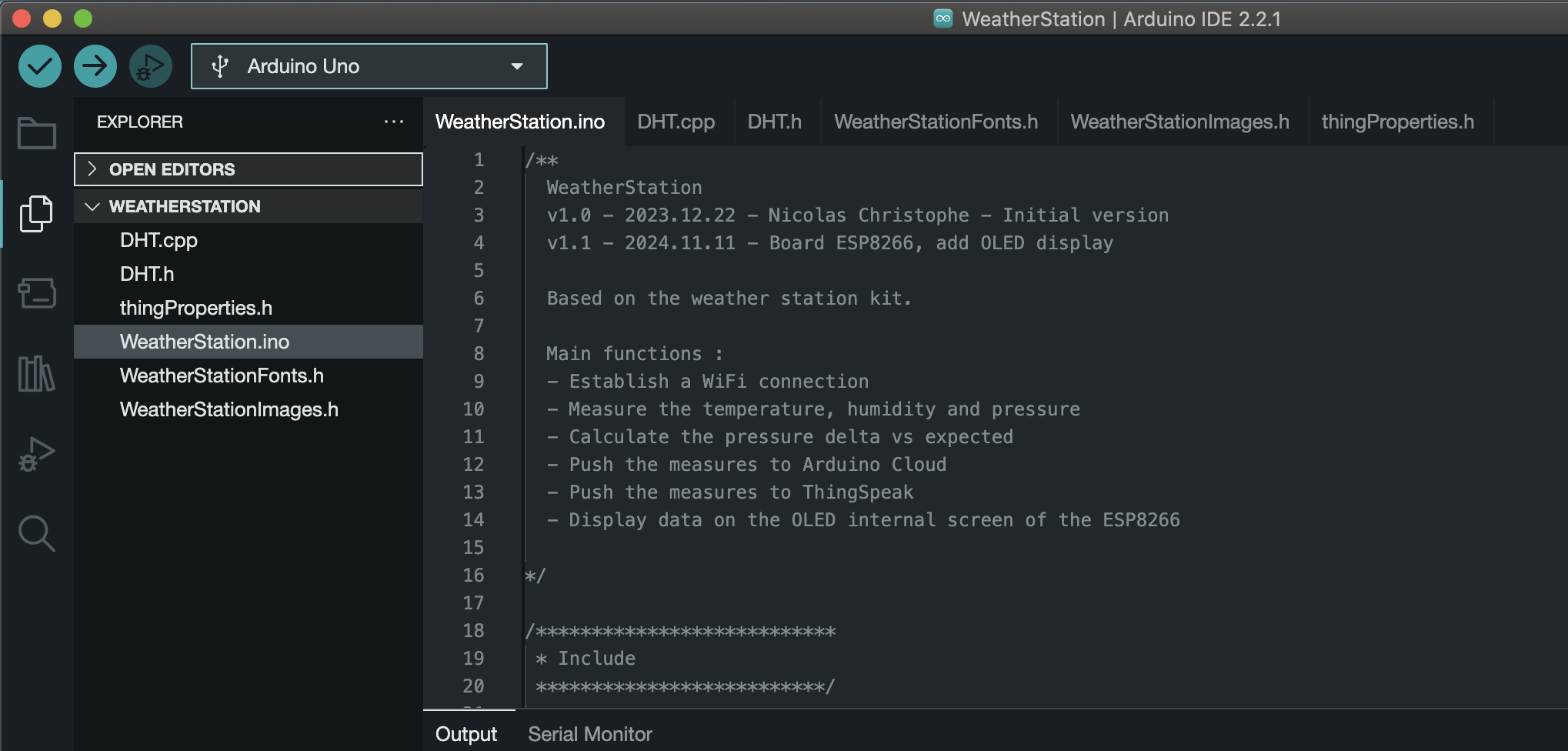Open DHT.h in the explorer tree
Image resolution: width=1568 pixels, height=751 pixels.
coord(249,274)
